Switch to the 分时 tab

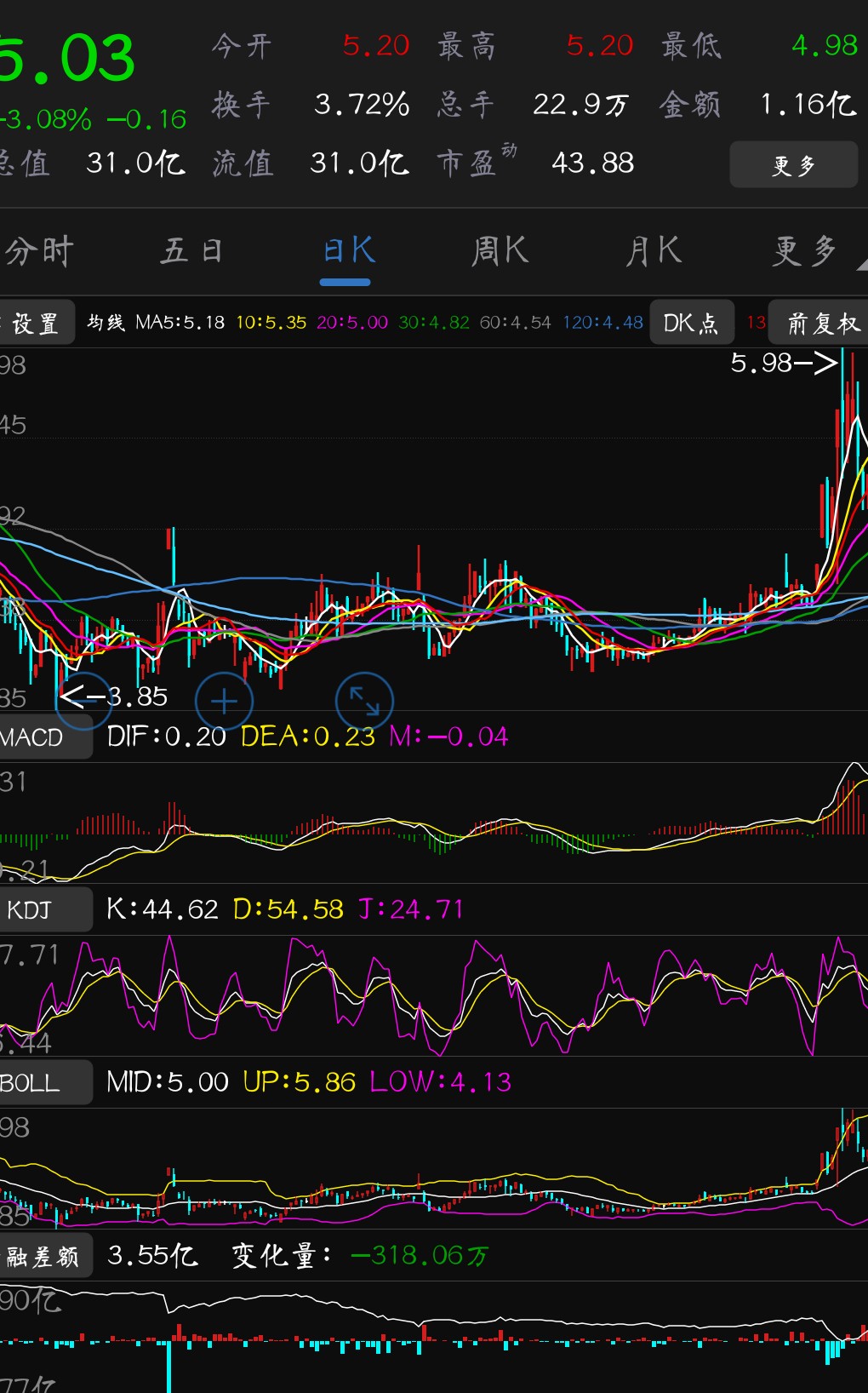tap(39, 251)
